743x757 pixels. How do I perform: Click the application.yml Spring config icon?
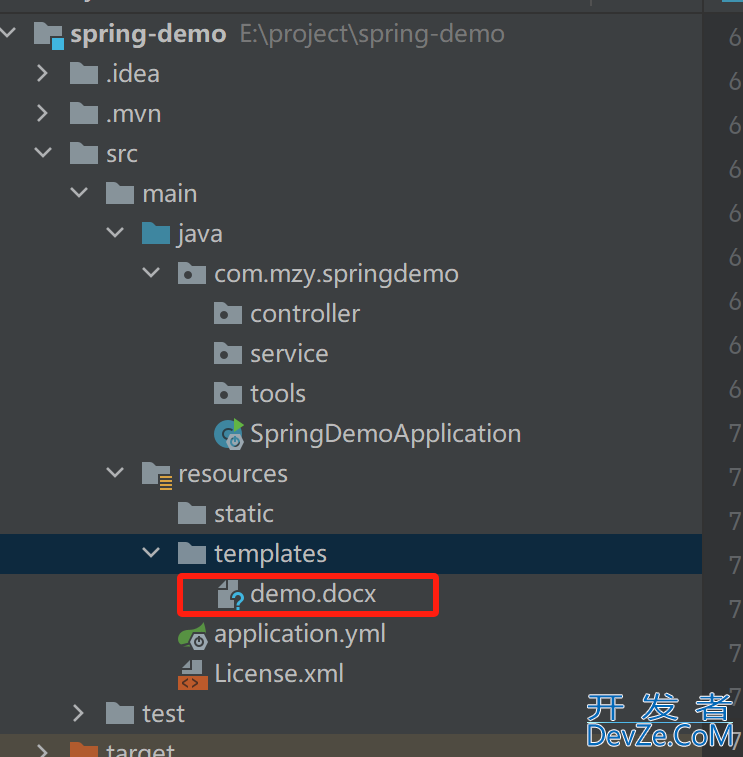pos(193,635)
